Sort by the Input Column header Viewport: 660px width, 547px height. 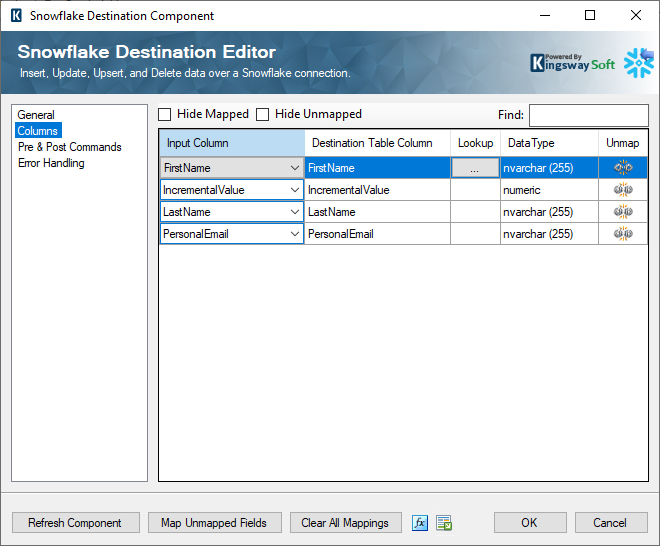[x=232, y=143]
